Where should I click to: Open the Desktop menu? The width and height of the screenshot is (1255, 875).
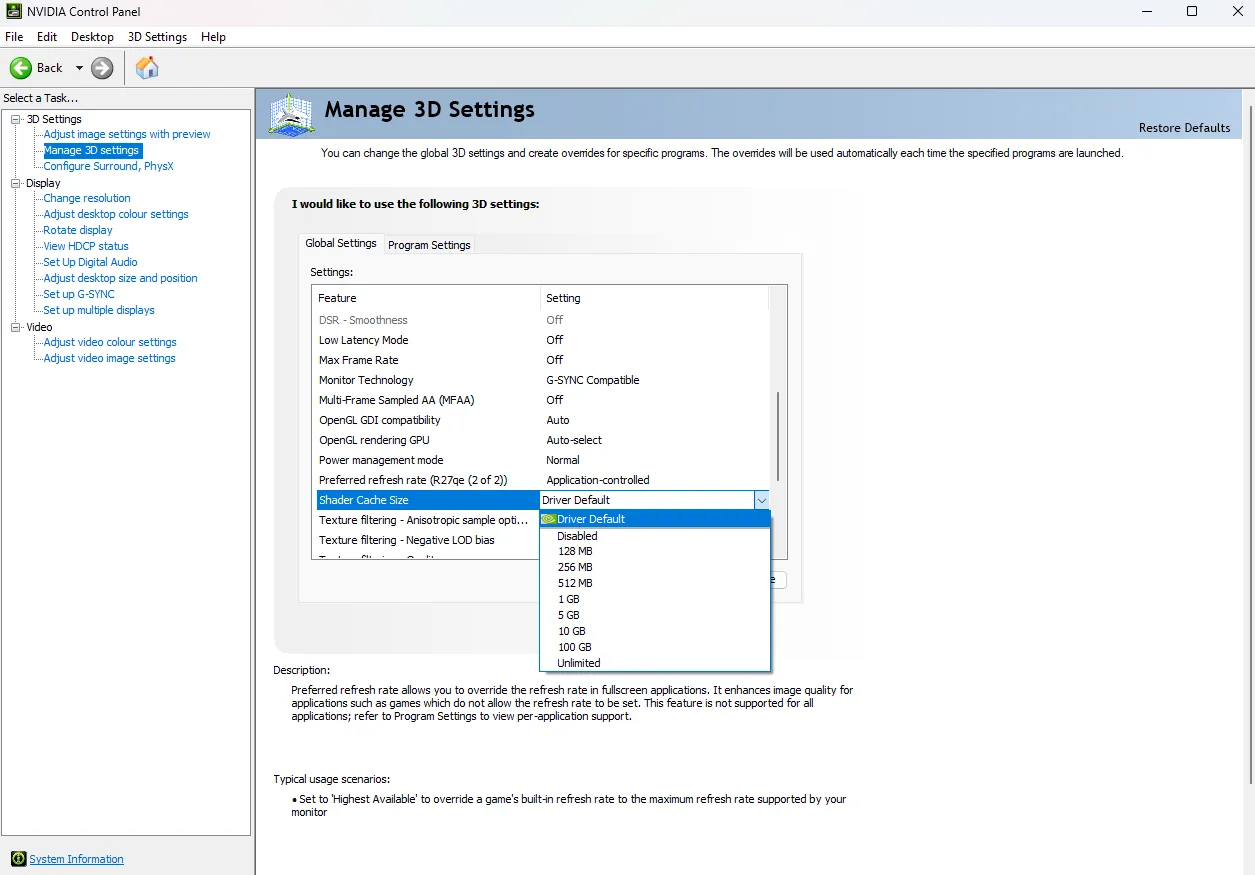pyautogui.click(x=92, y=37)
